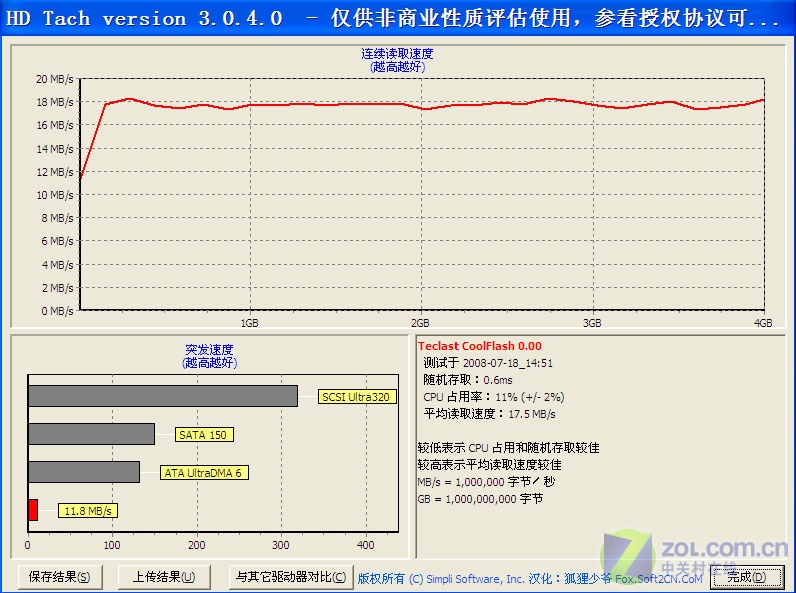Click the 突发速度 chart title
This screenshot has width=796, height=593.
pyautogui.click(x=209, y=350)
